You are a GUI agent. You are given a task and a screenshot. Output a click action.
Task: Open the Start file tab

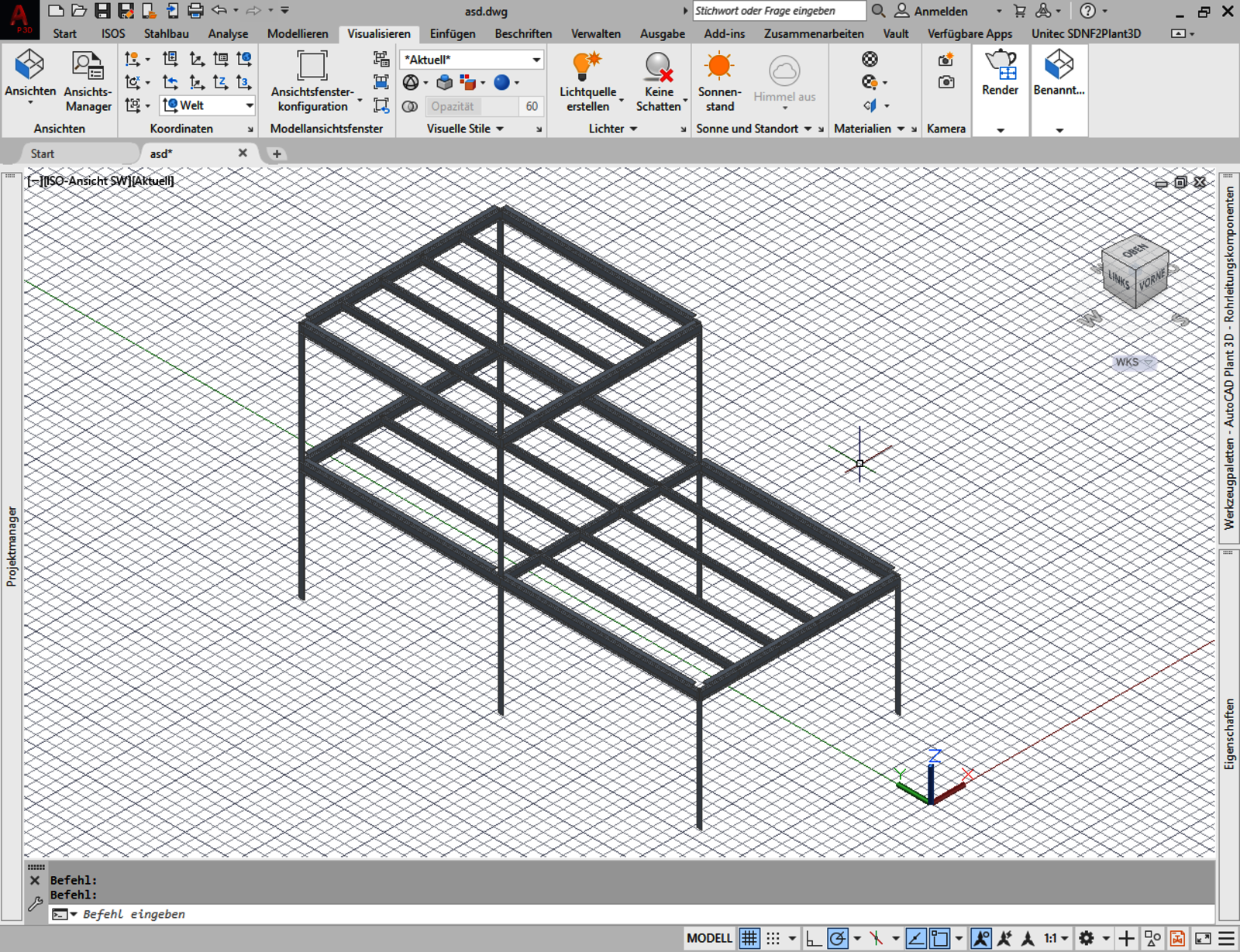43,153
